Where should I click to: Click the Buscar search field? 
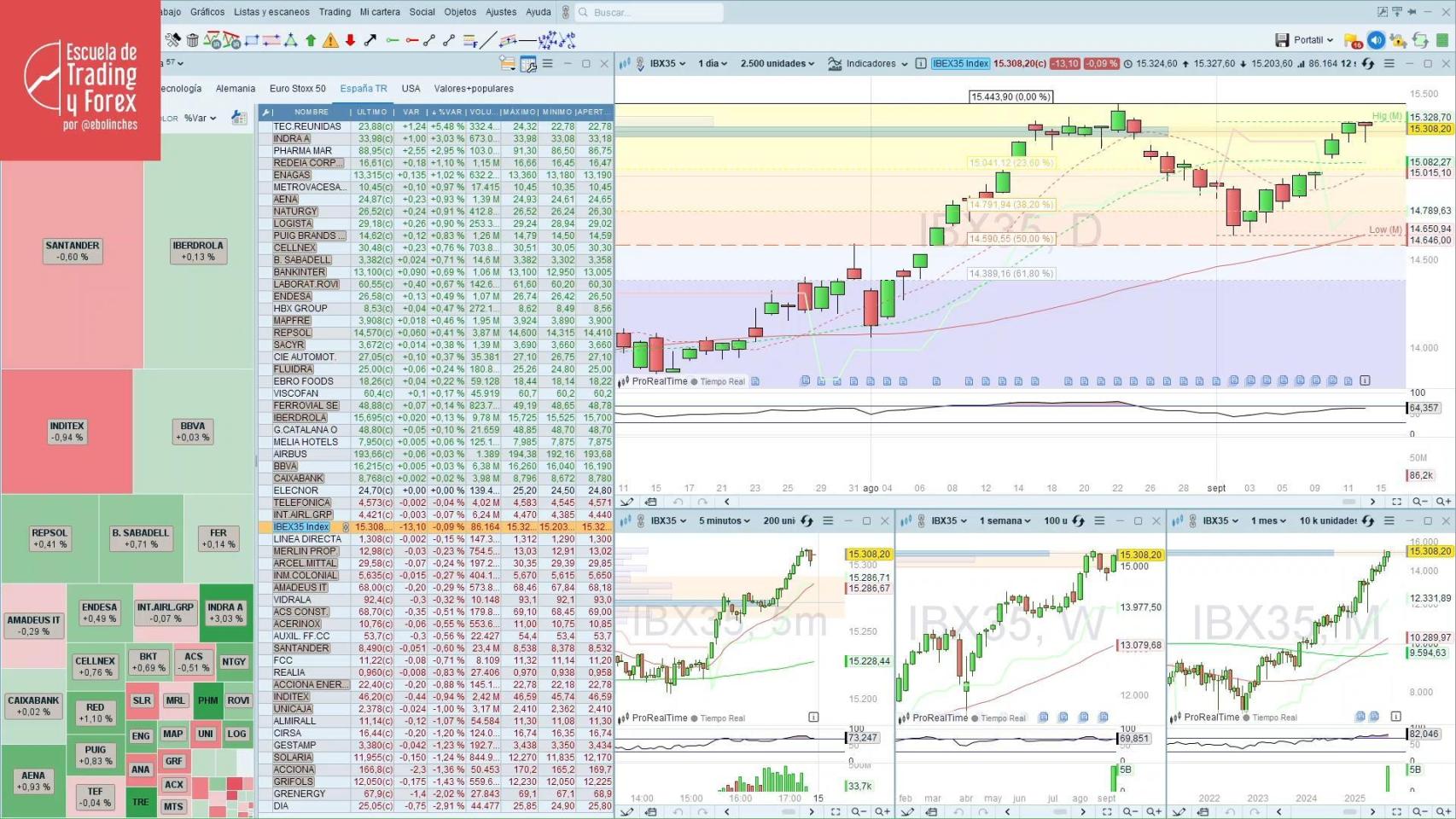point(649,12)
